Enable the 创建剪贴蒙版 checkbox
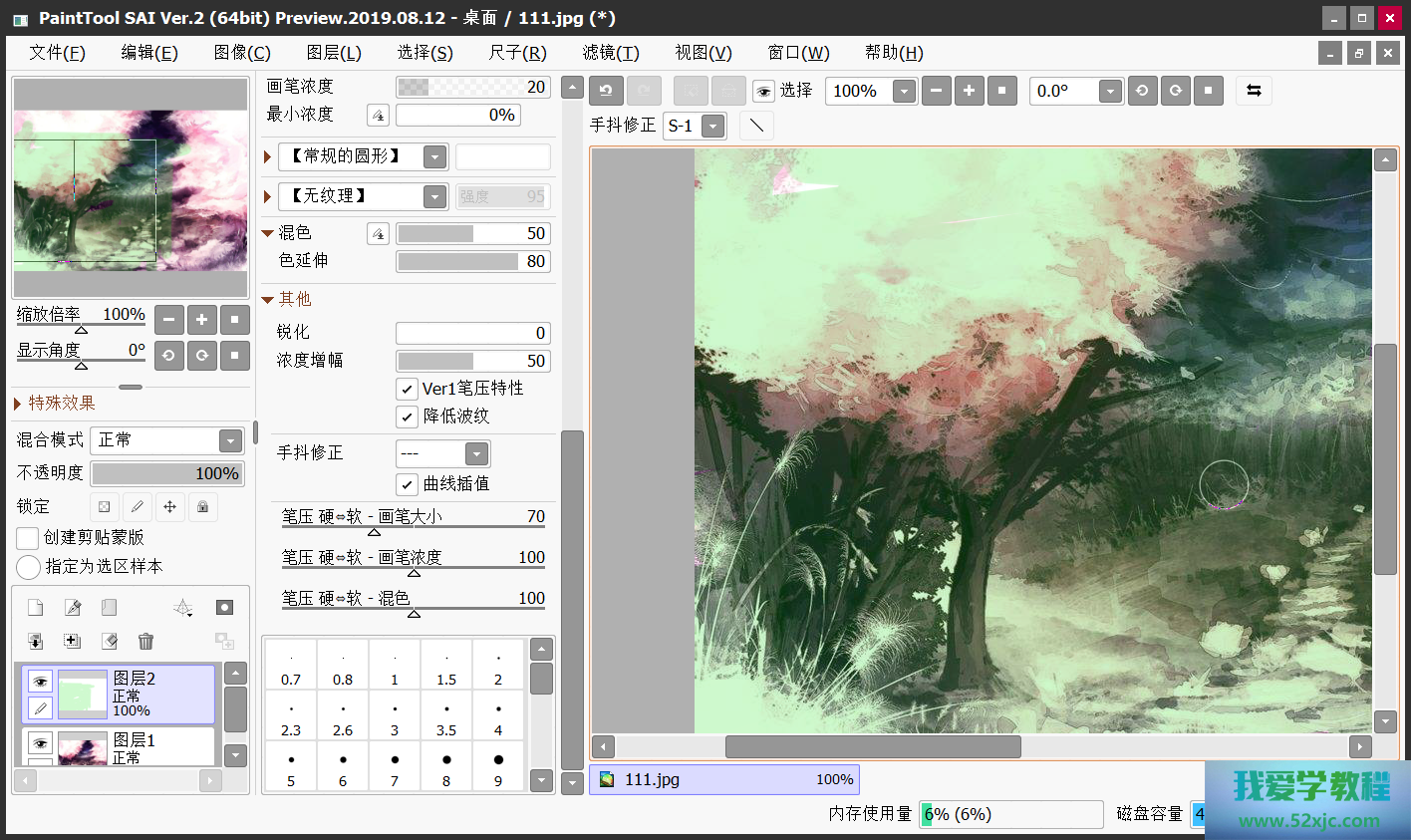Image resolution: width=1411 pixels, height=840 pixels. 28,538
